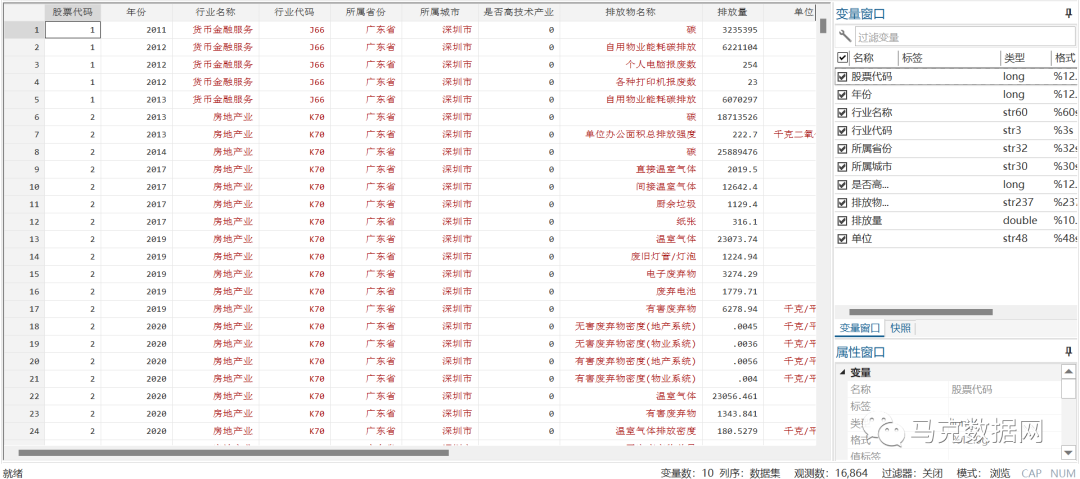Select the 是否高技术产业 column header

[x=519, y=12]
